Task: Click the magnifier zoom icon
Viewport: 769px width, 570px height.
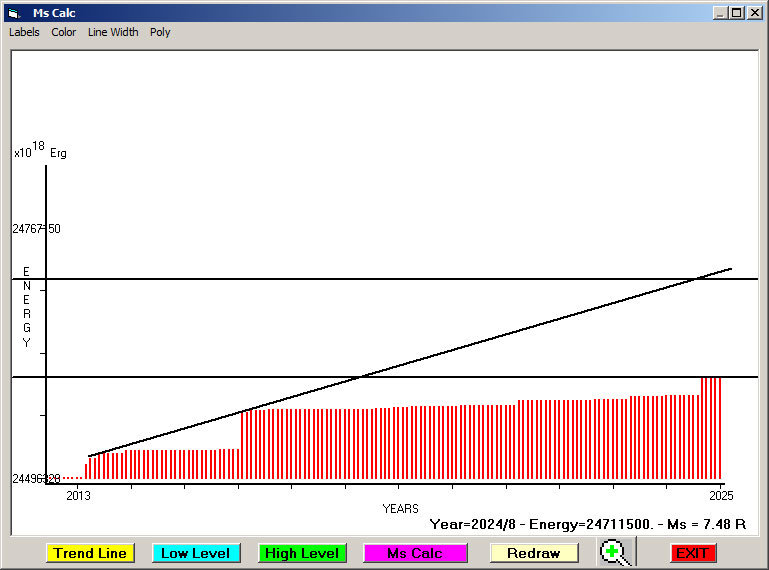Action: click(616, 552)
